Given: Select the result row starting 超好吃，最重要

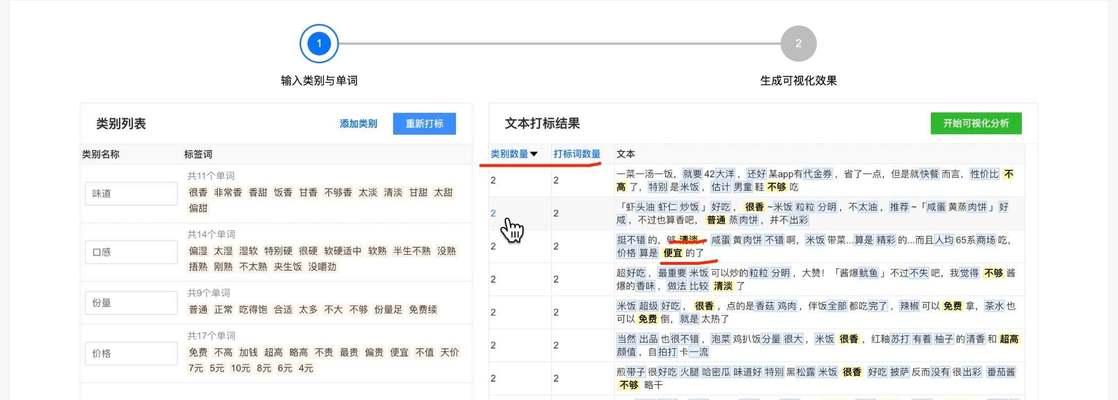Looking at the screenshot, I should (x=757, y=279).
